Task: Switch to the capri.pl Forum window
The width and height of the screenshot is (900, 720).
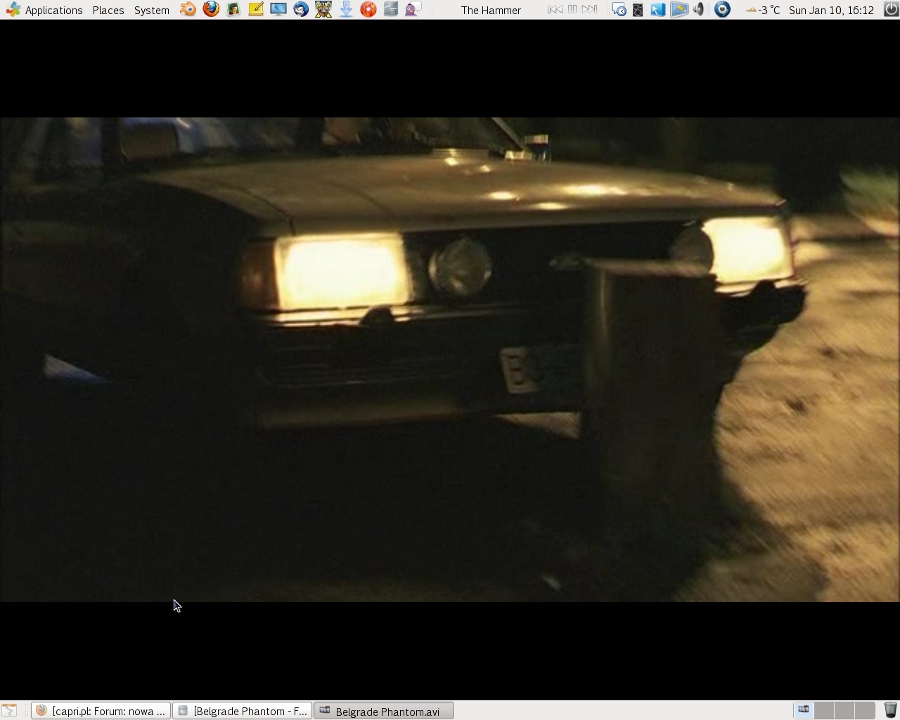Action: click(100, 711)
